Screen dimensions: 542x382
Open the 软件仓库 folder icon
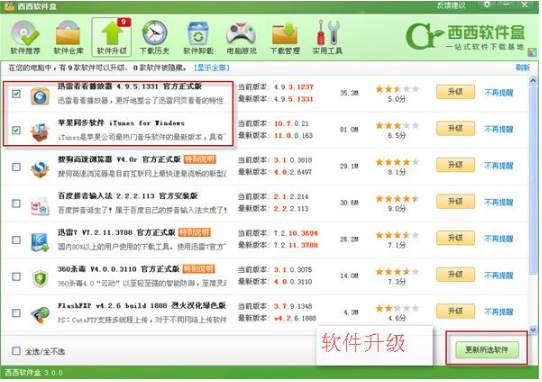click(x=68, y=38)
